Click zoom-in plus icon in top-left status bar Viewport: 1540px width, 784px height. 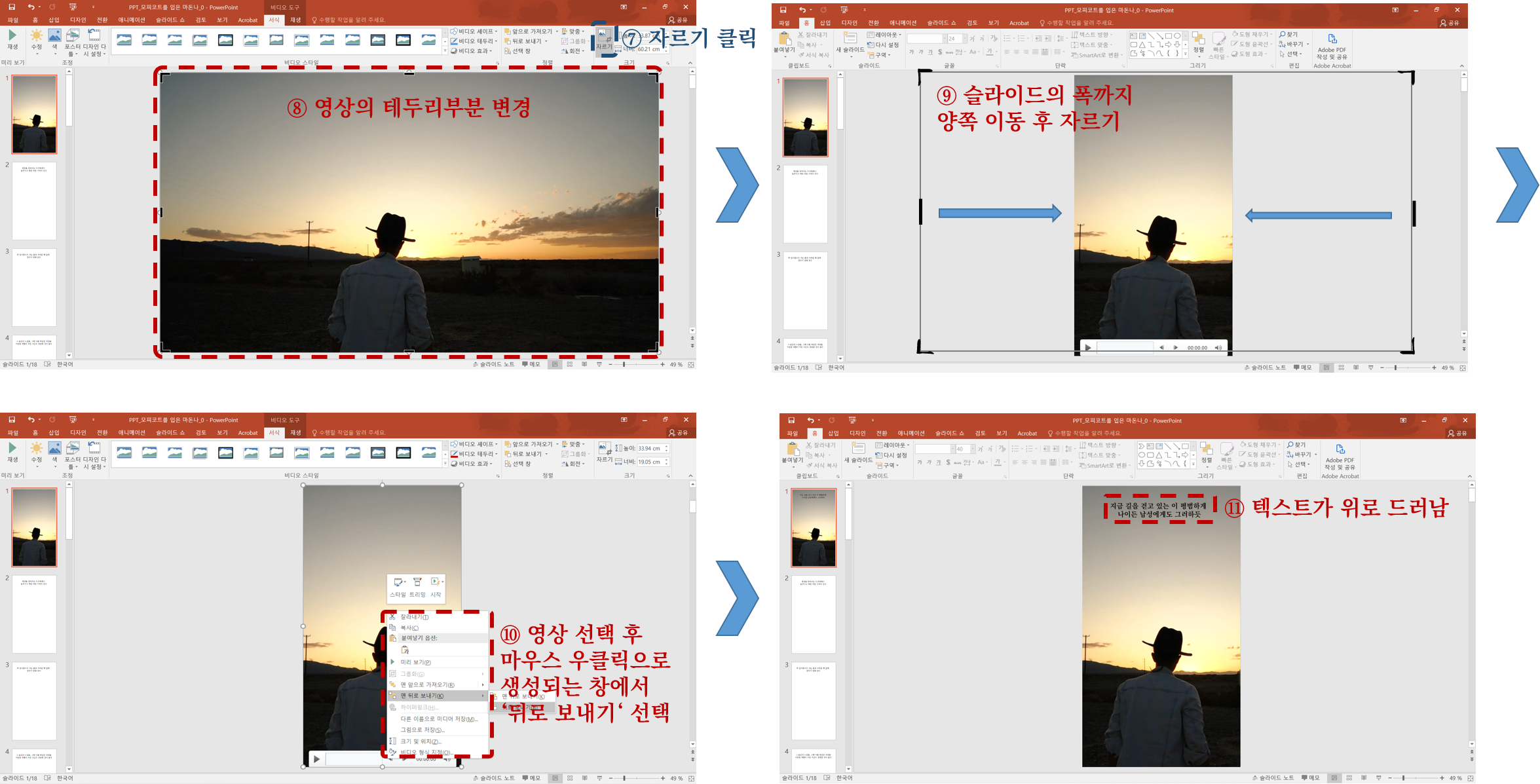click(x=662, y=364)
